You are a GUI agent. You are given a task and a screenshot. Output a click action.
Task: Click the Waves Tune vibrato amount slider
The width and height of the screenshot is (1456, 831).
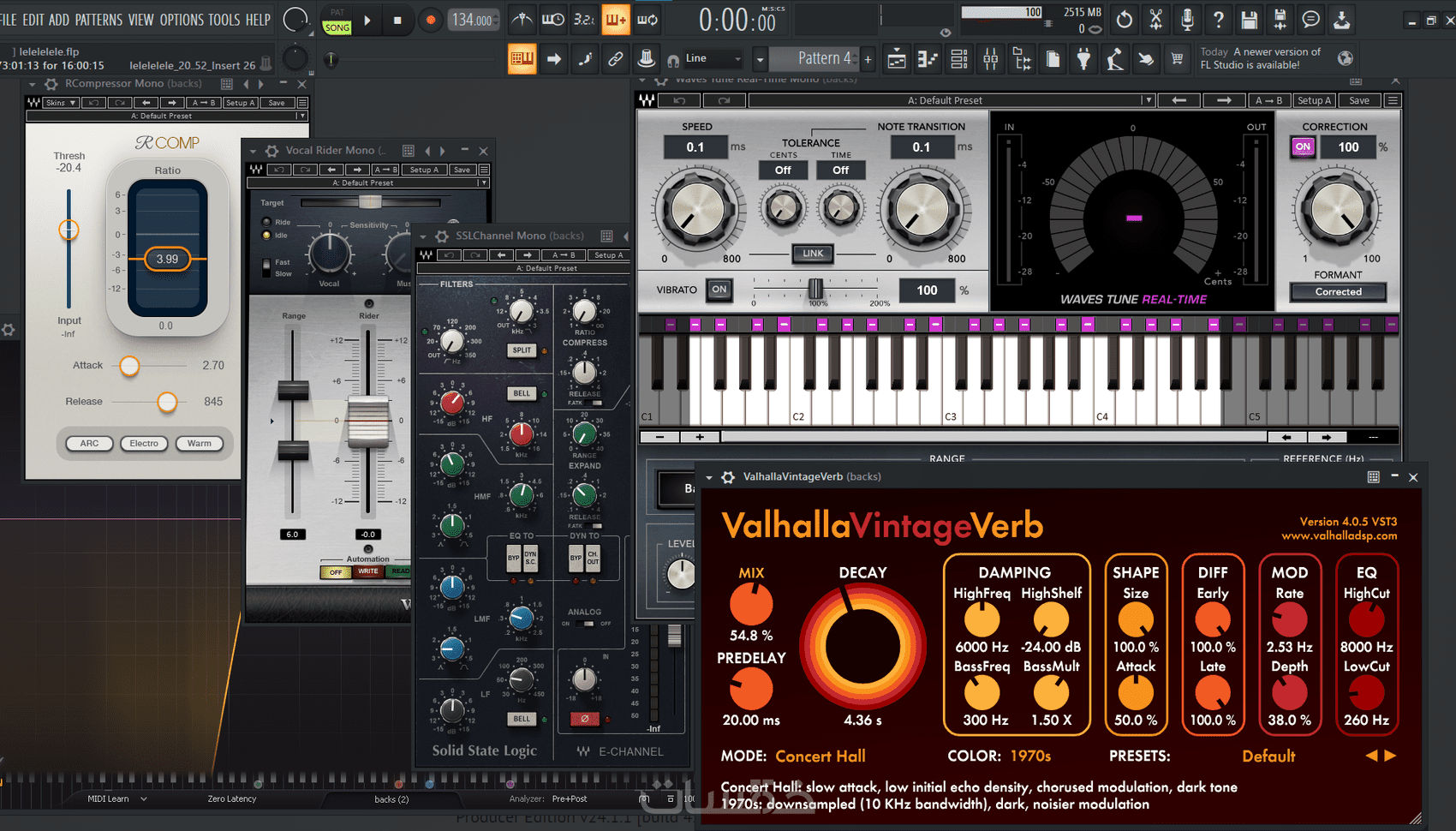tap(816, 289)
